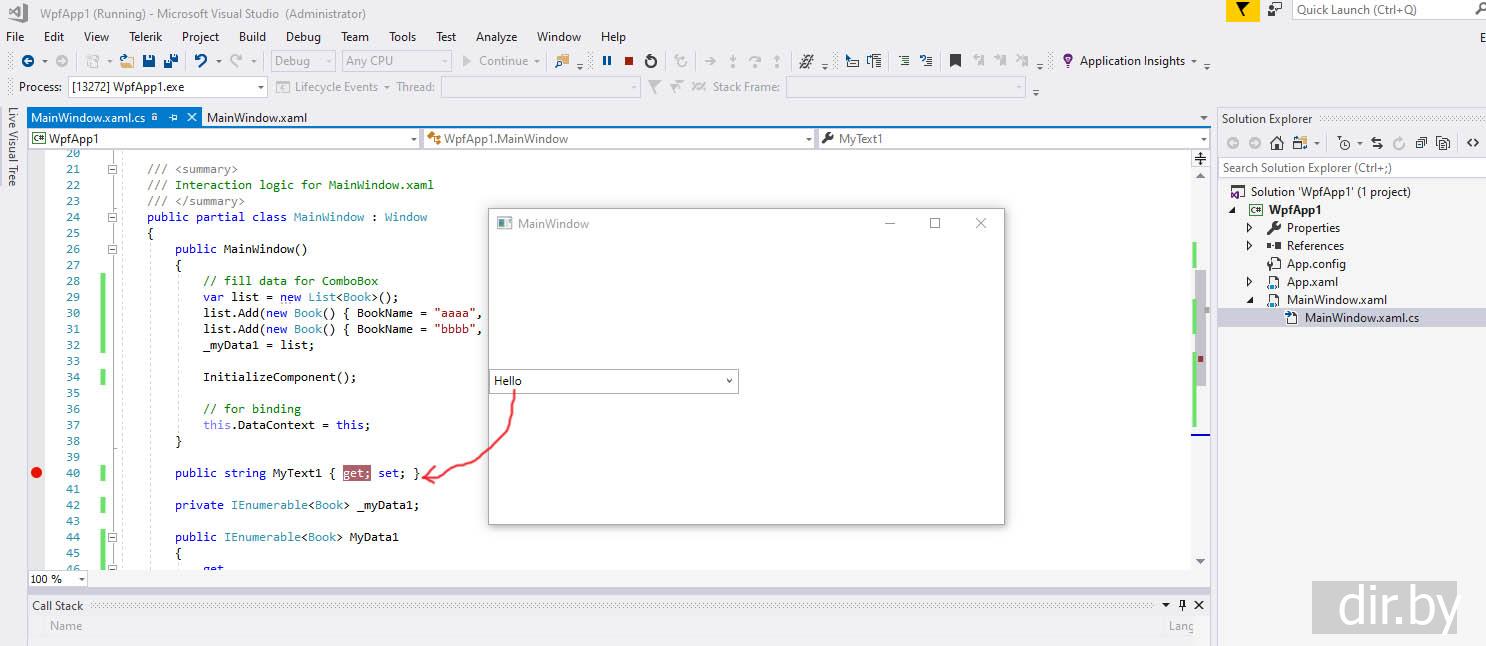Stop debugging using the red square icon
The image size is (1486, 646).
tap(629, 61)
